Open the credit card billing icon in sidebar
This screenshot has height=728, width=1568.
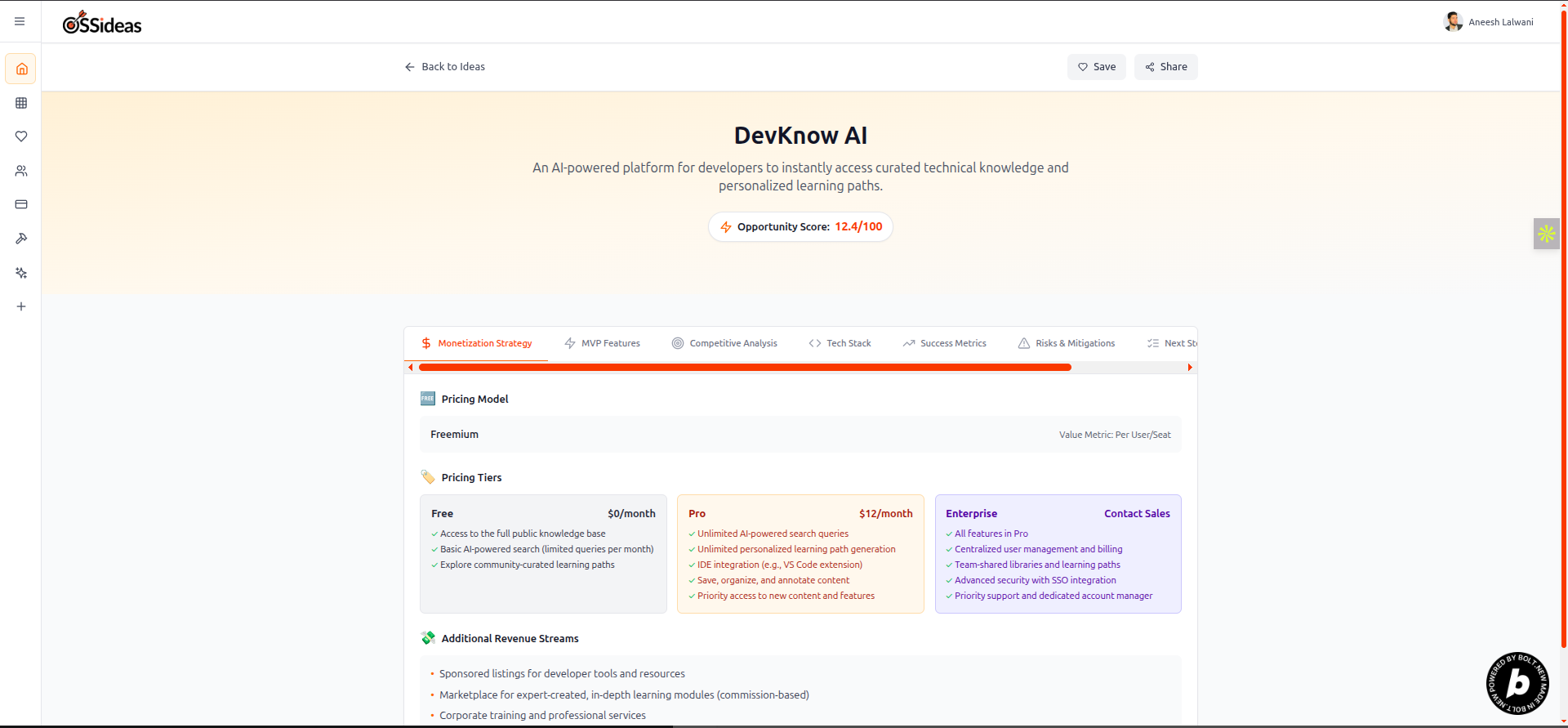pyautogui.click(x=21, y=204)
